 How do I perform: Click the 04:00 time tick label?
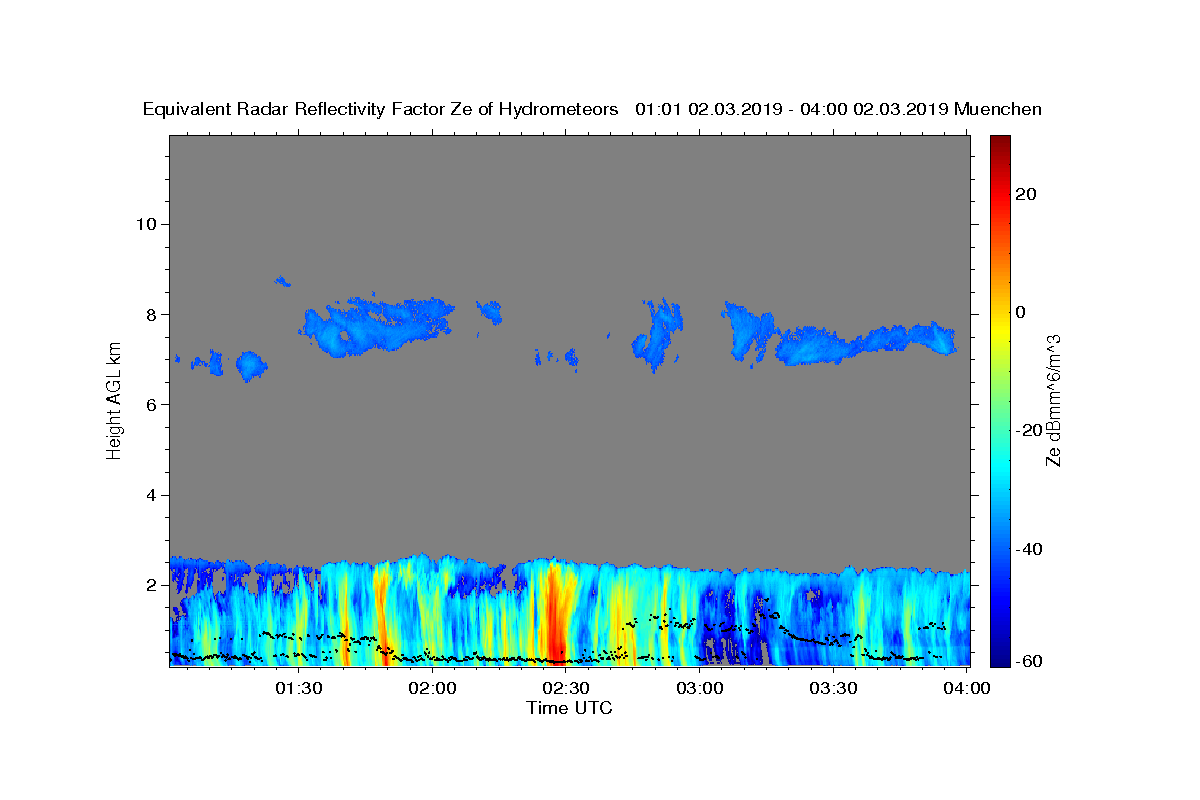pyautogui.click(x=967, y=688)
